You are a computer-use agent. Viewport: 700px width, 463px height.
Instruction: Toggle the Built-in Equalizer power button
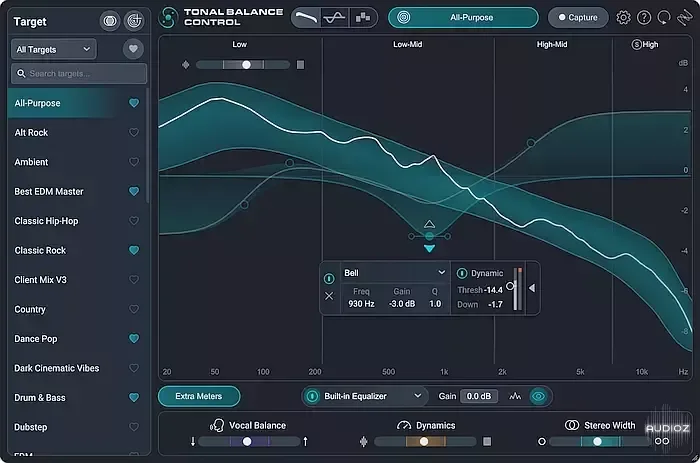pyautogui.click(x=312, y=396)
